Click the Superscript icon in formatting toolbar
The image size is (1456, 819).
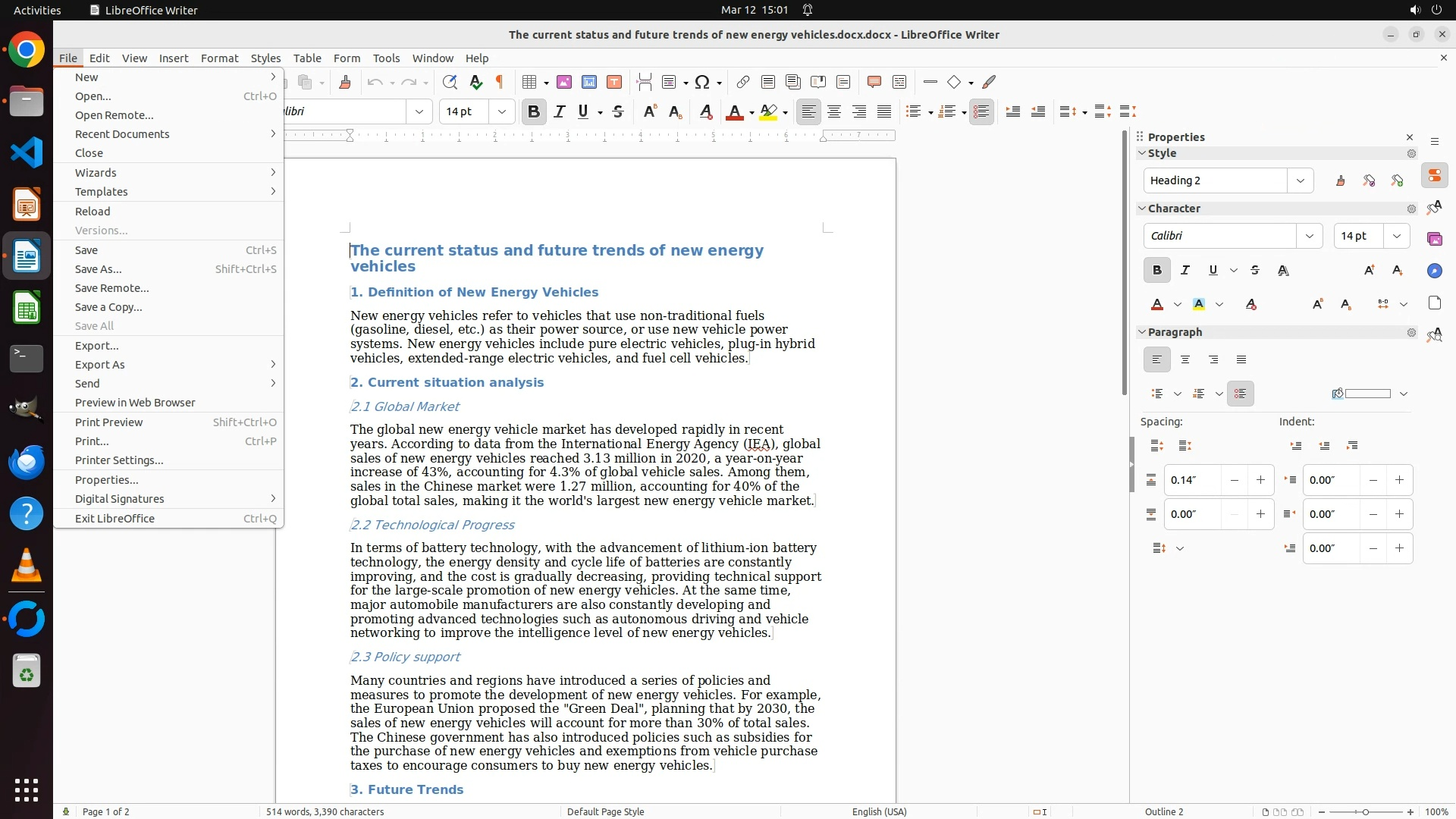[649, 111]
